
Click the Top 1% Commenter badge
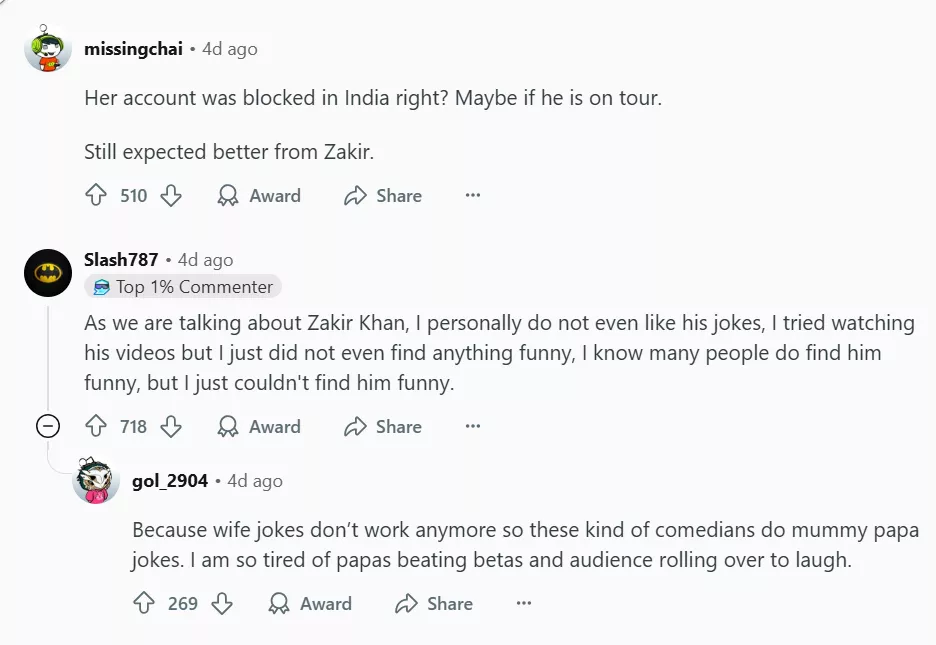click(x=183, y=287)
